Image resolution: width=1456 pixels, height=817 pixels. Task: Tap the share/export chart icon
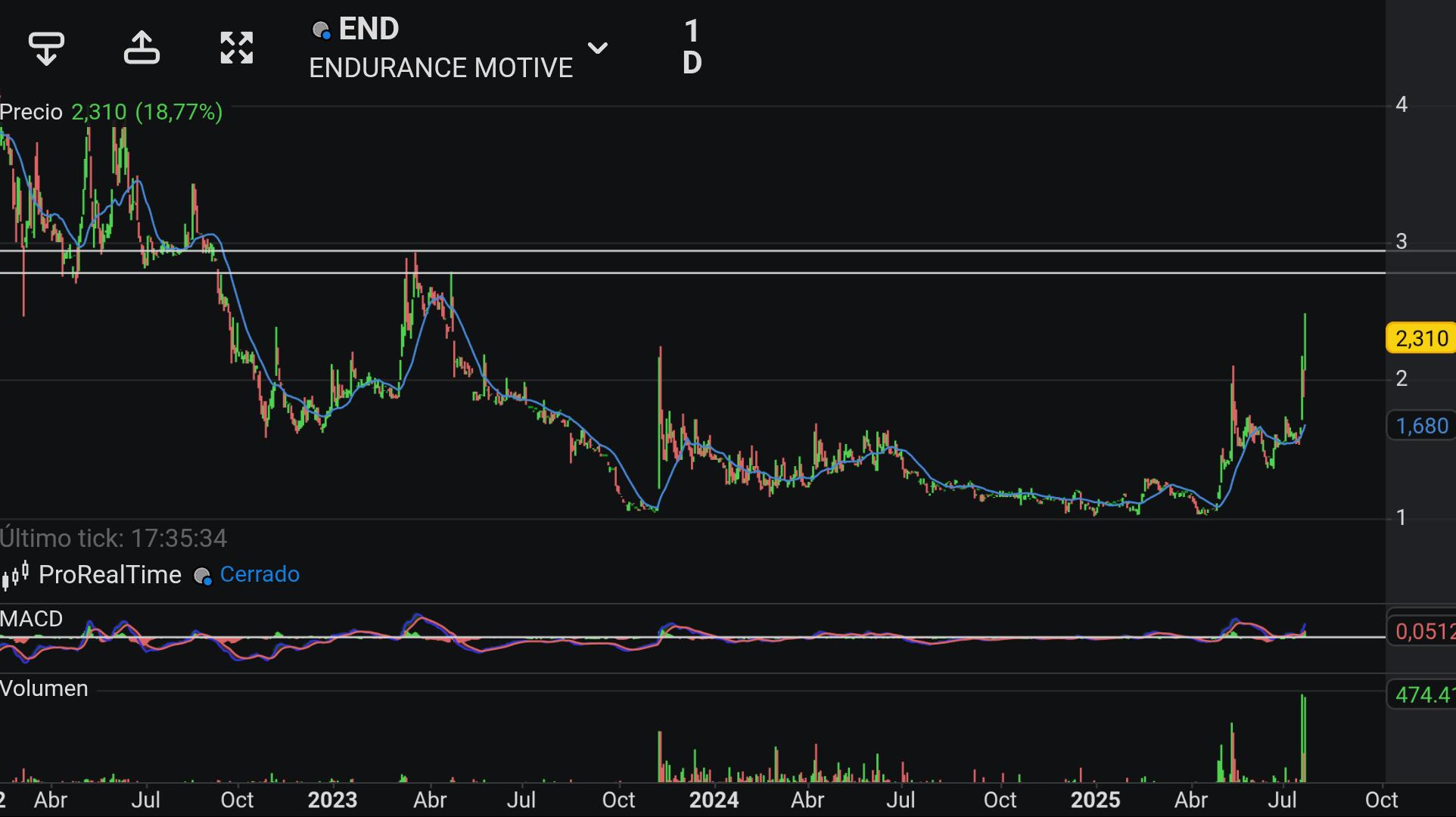point(142,48)
